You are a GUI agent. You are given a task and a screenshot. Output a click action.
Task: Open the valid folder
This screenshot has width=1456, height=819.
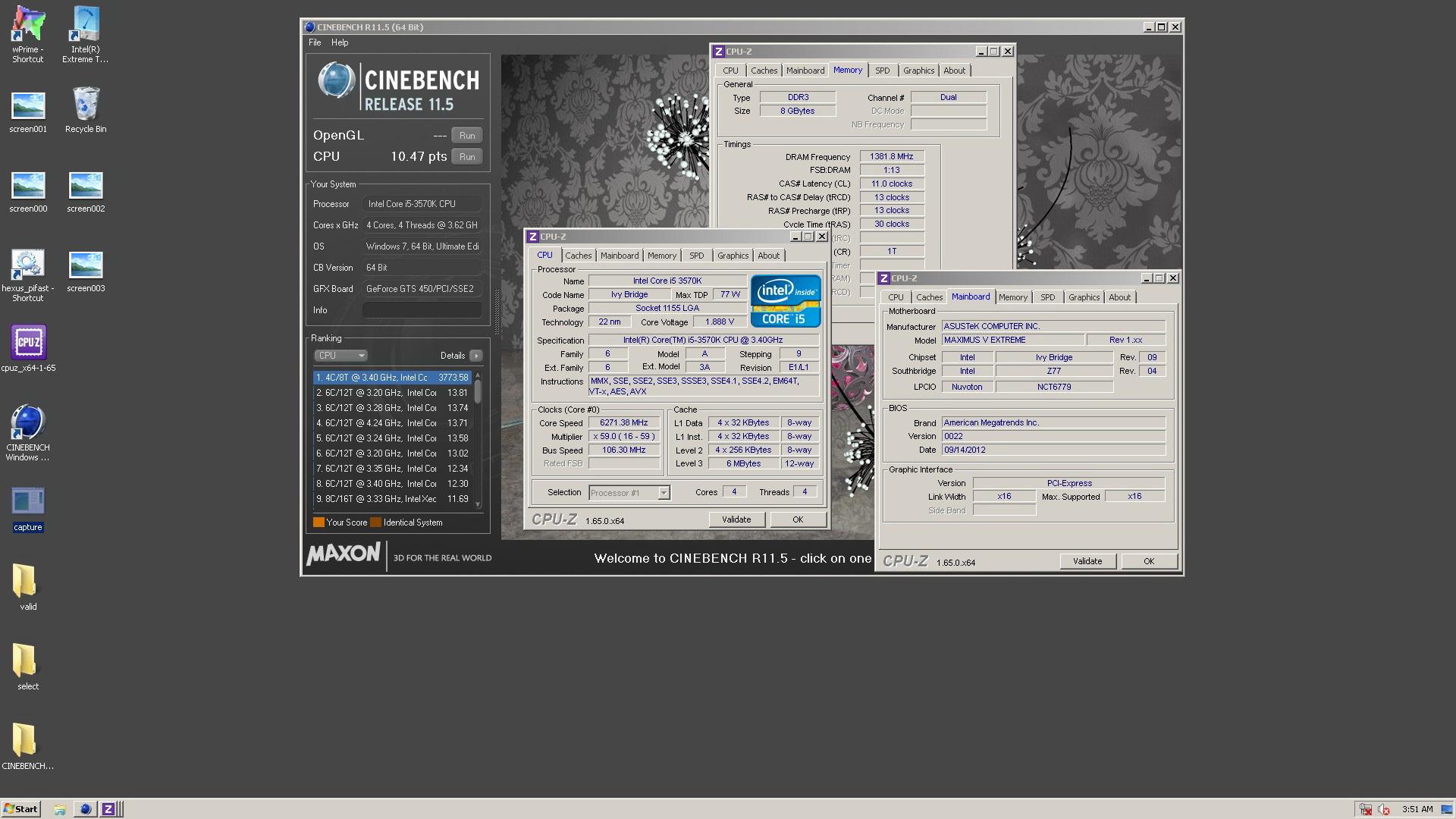(x=28, y=588)
